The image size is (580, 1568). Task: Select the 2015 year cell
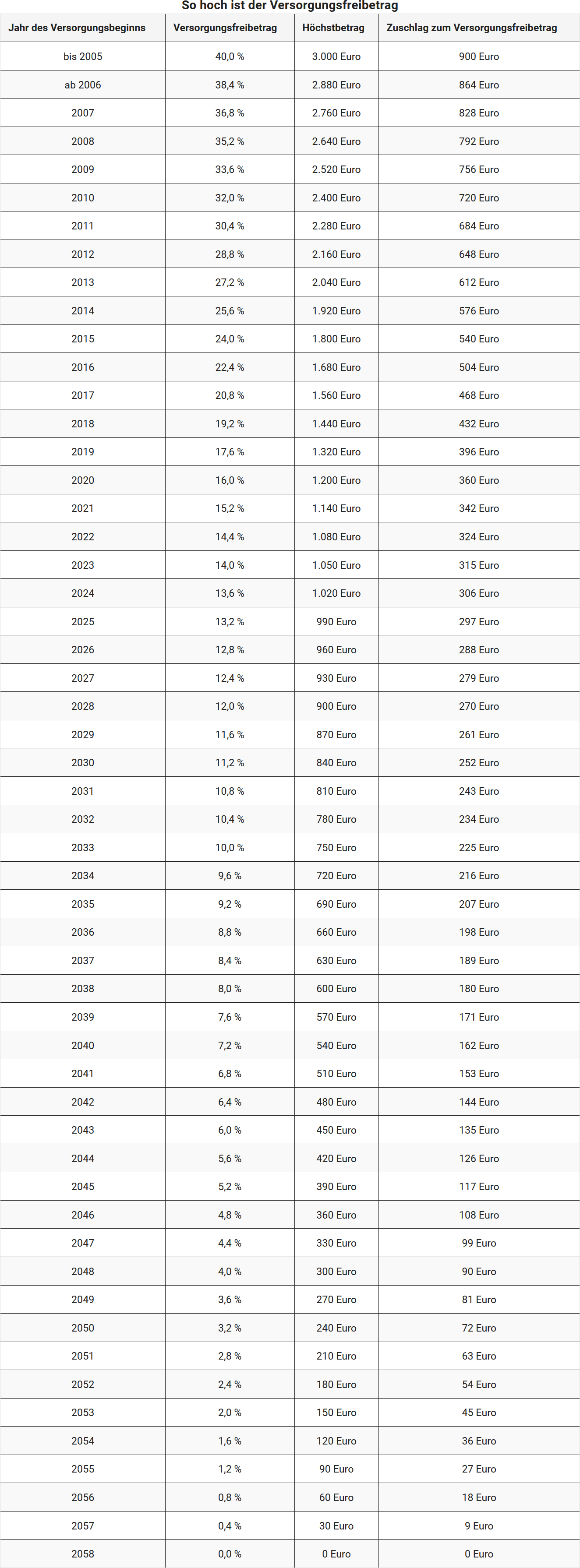click(83, 339)
